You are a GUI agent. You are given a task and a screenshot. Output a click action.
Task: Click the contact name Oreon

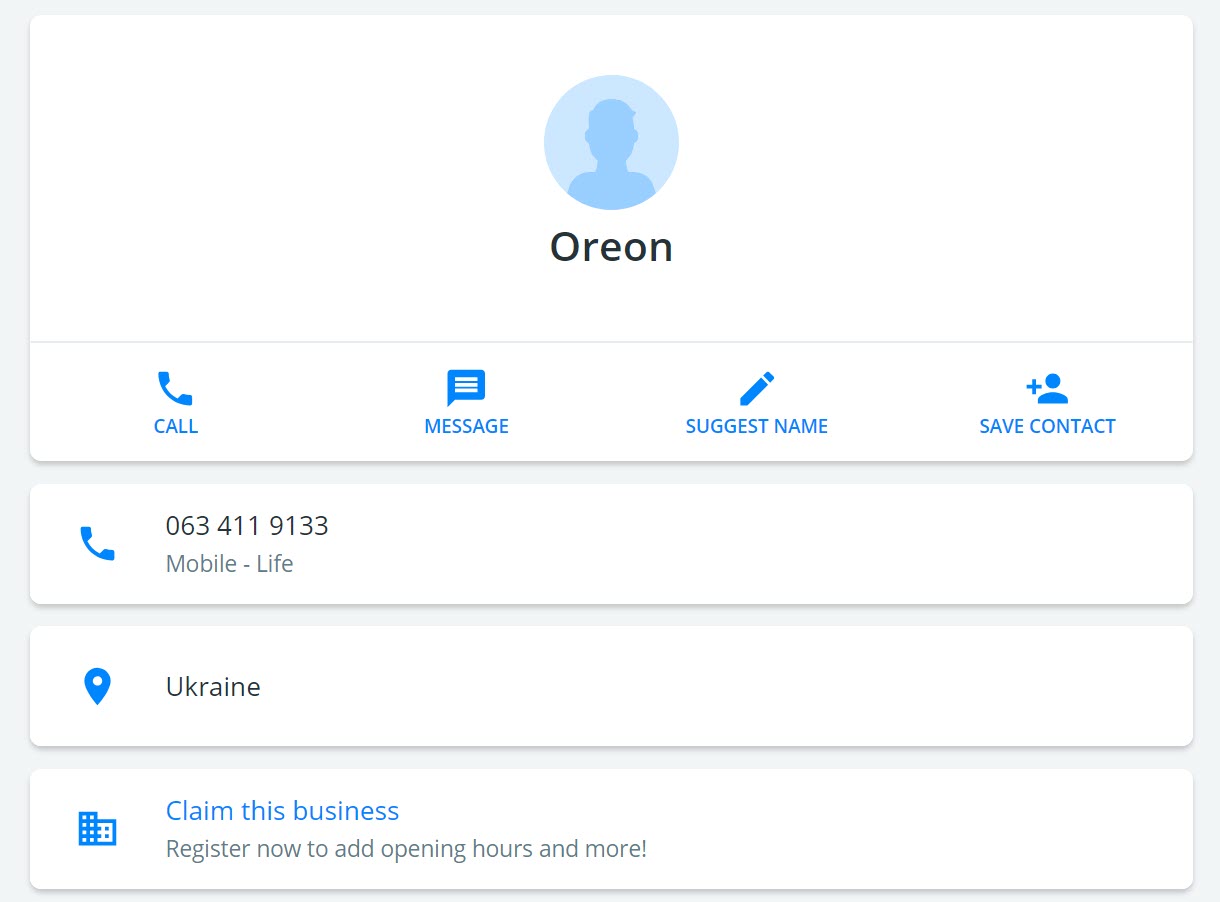pyautogui.click(x=611, y=247)
